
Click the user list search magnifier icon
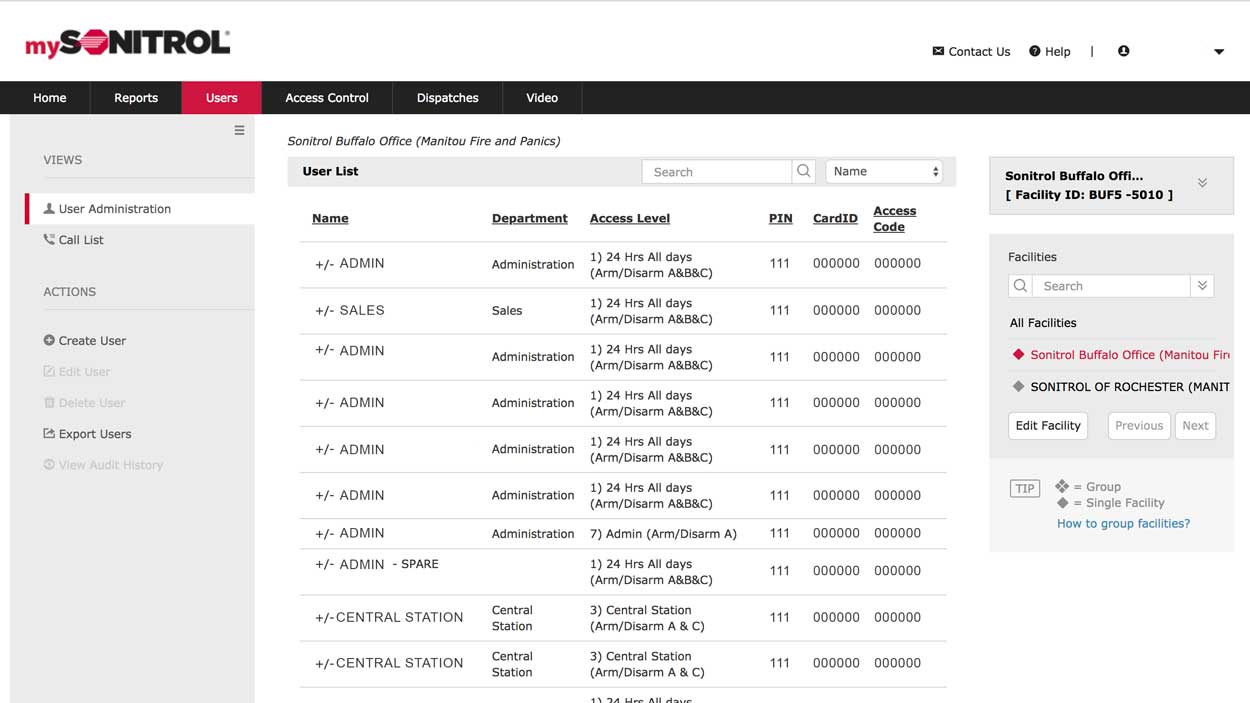pos(804,171)
